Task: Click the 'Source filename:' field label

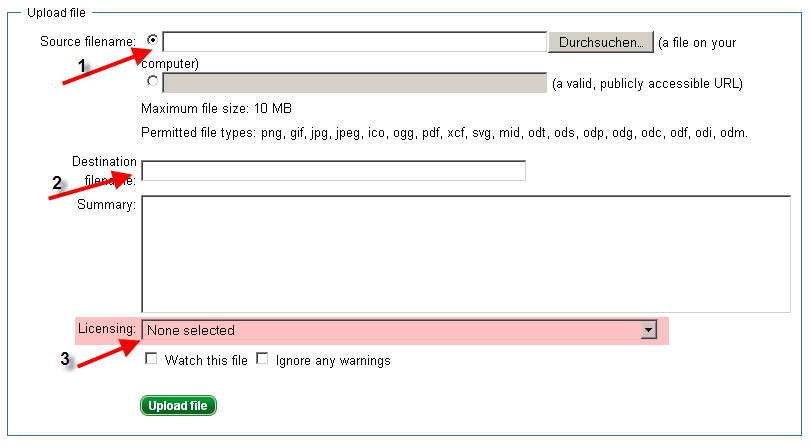Action: 87,41
